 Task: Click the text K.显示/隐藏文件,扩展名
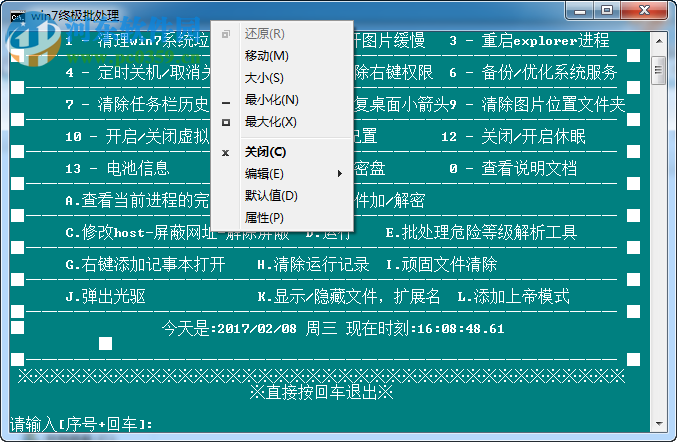coord(348,296)
